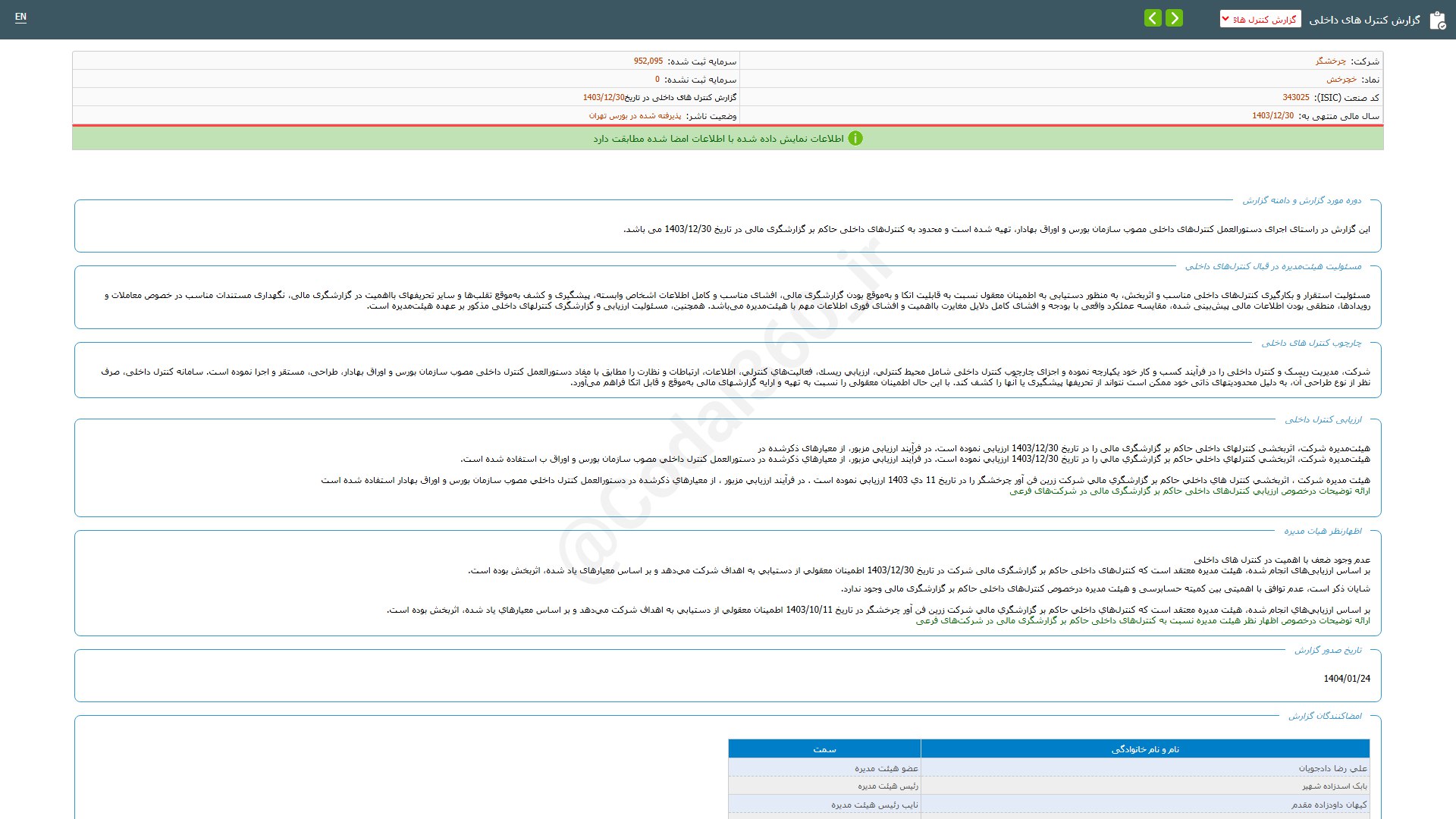Screen dimensions: 1456x819
Task: Click unregistered capital value 0
Action: coord(657,79)
